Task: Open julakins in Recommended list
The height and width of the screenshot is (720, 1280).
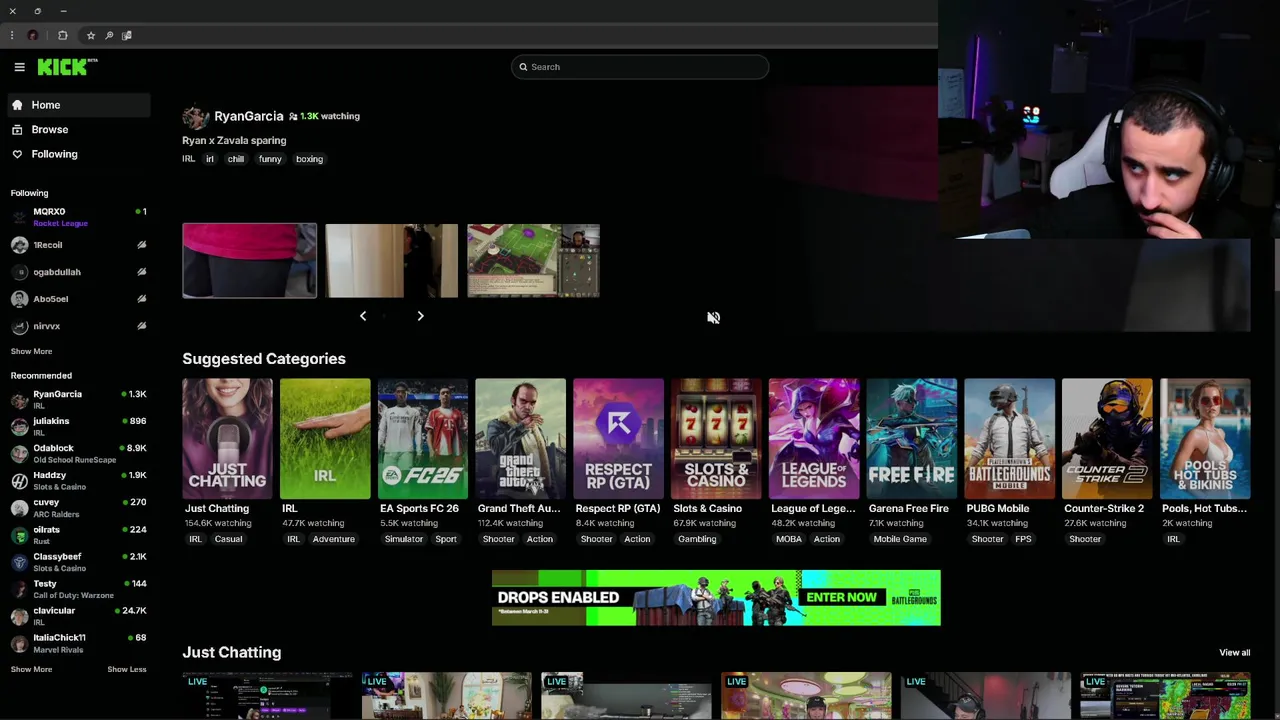Action: click(79, 426)
